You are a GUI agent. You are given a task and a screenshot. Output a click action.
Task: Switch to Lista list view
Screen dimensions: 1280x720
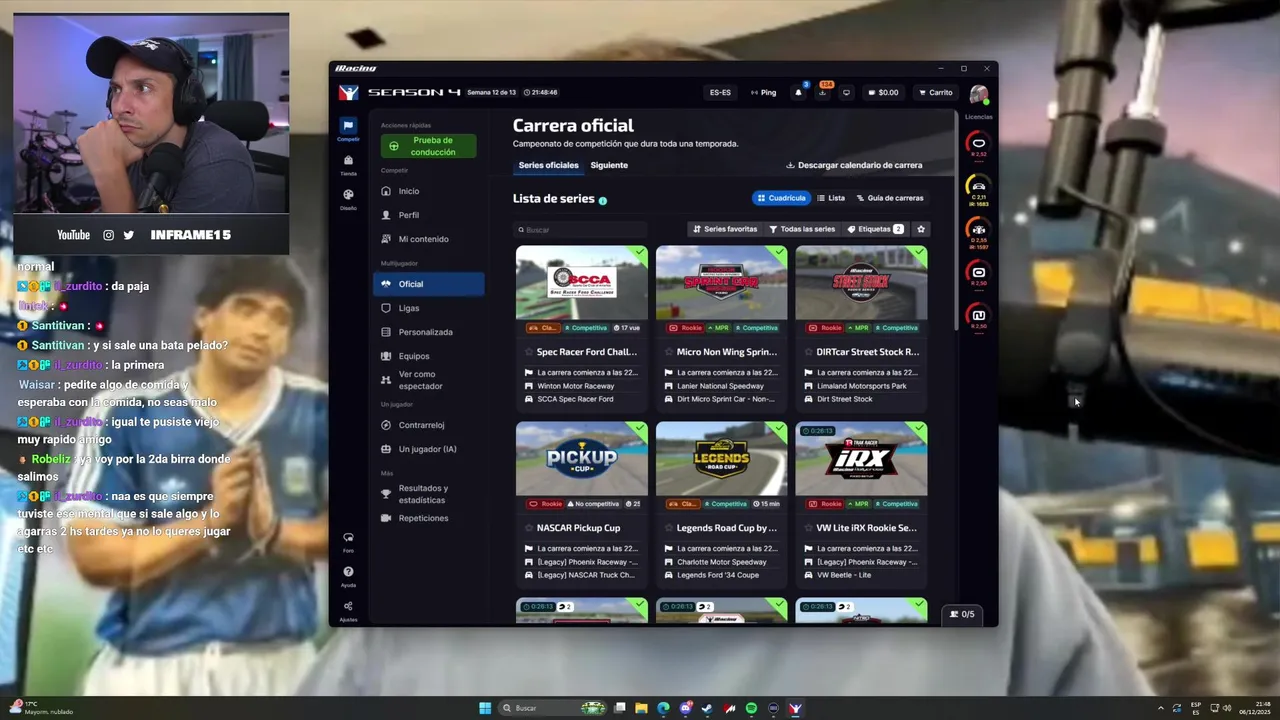pos(831,198)
